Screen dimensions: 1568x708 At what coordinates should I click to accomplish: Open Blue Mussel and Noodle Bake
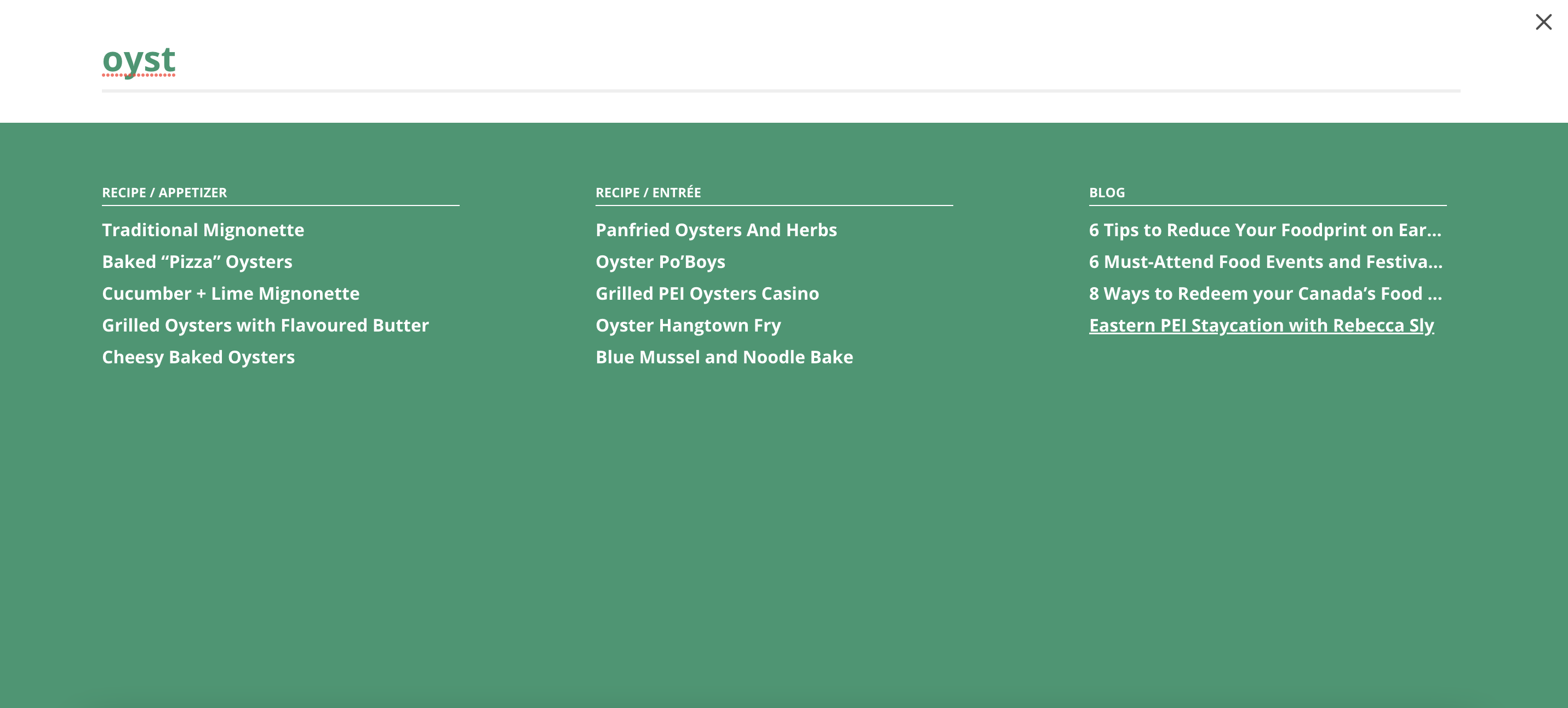click(x=724, y=357)
